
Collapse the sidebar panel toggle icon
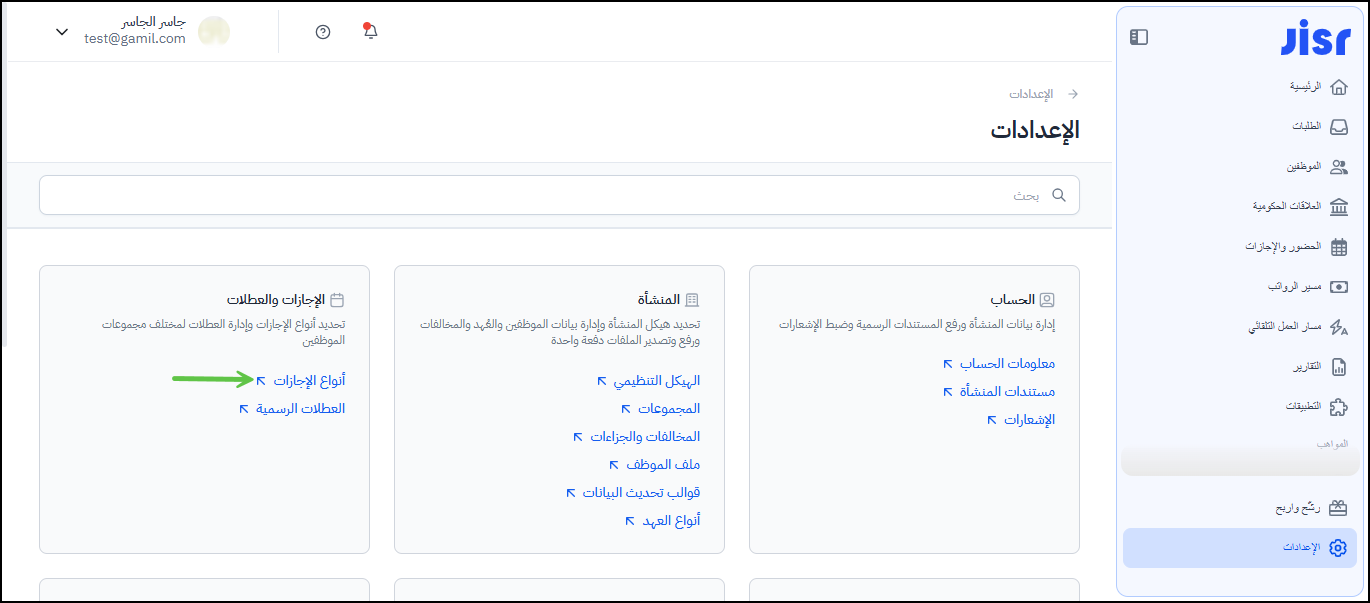1139,37
